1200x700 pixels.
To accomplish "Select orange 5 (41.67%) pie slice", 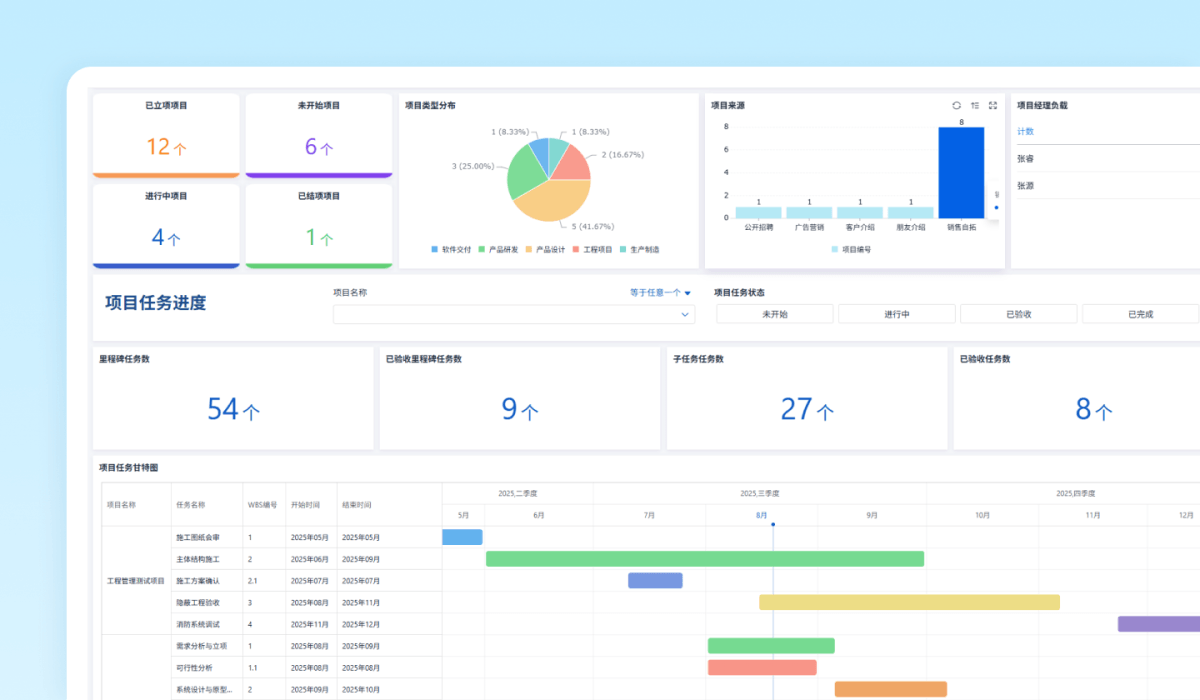I will click(x=555, y=202).
